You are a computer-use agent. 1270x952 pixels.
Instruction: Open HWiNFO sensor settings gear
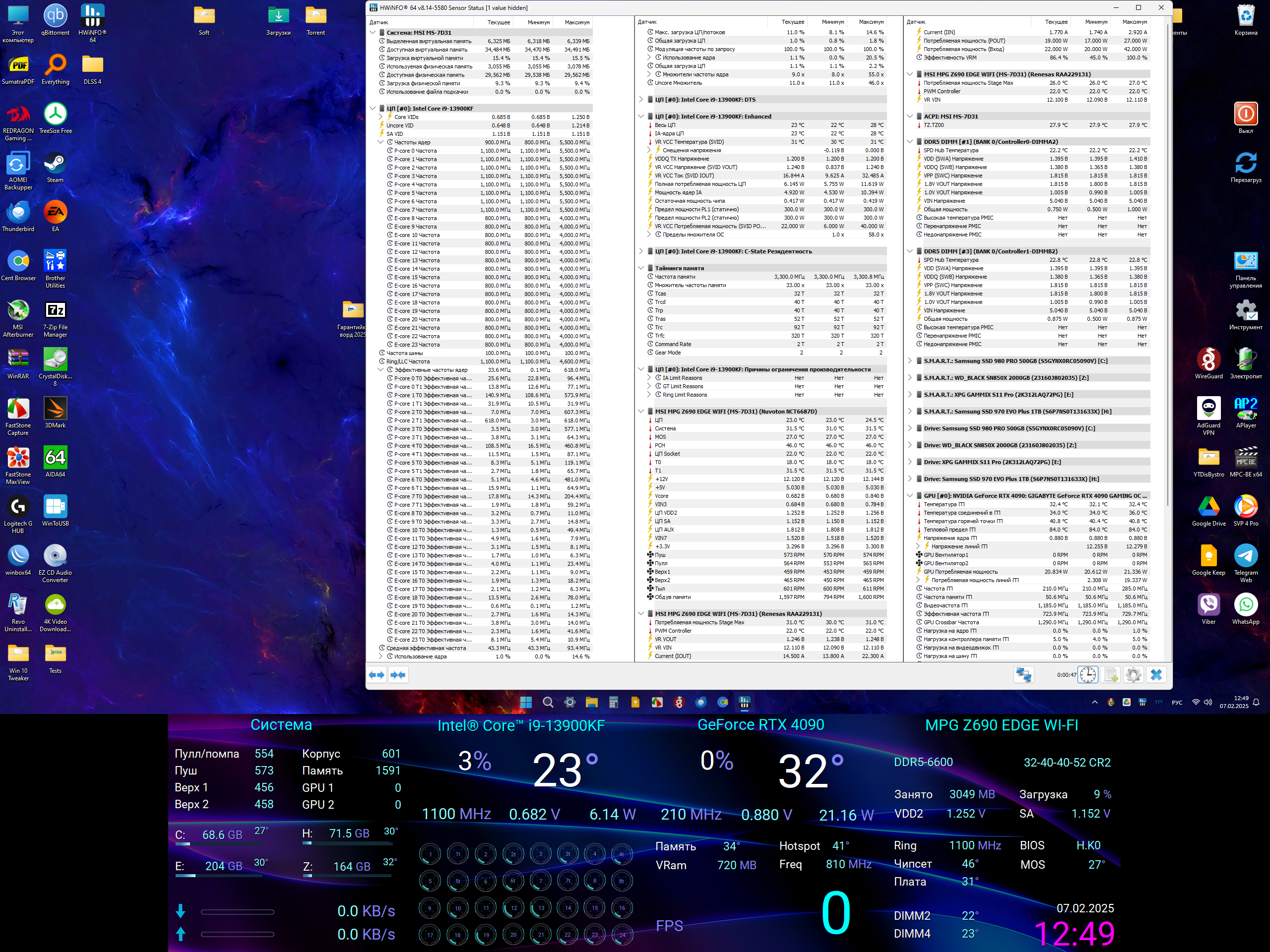(x=1134, y=675)
